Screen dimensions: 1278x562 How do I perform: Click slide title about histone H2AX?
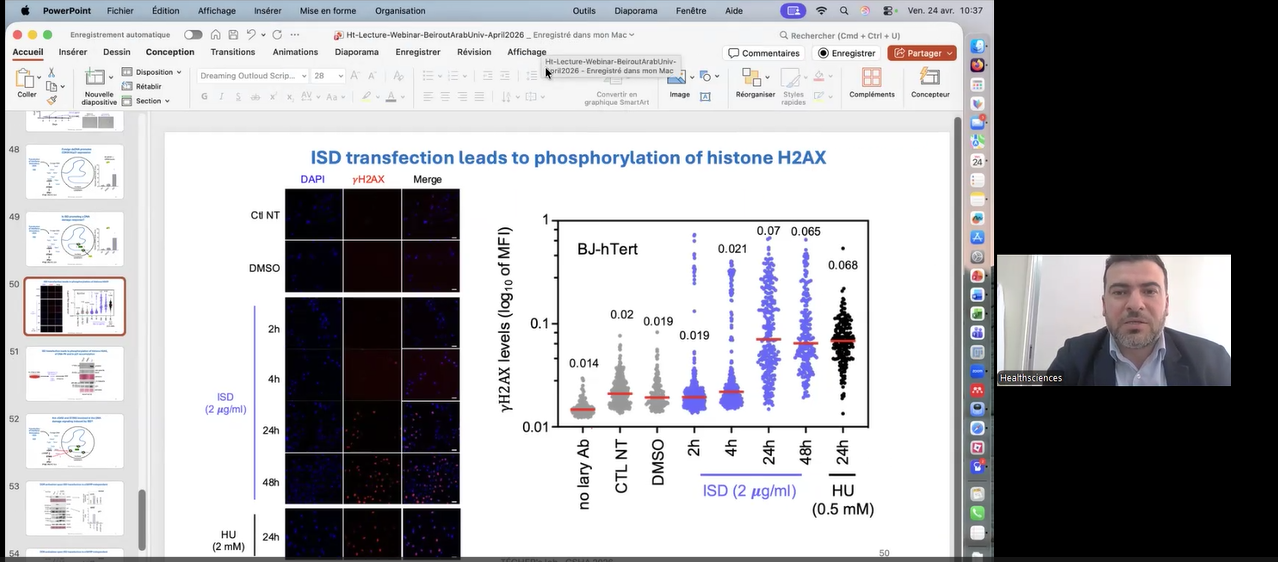(568, 158)
